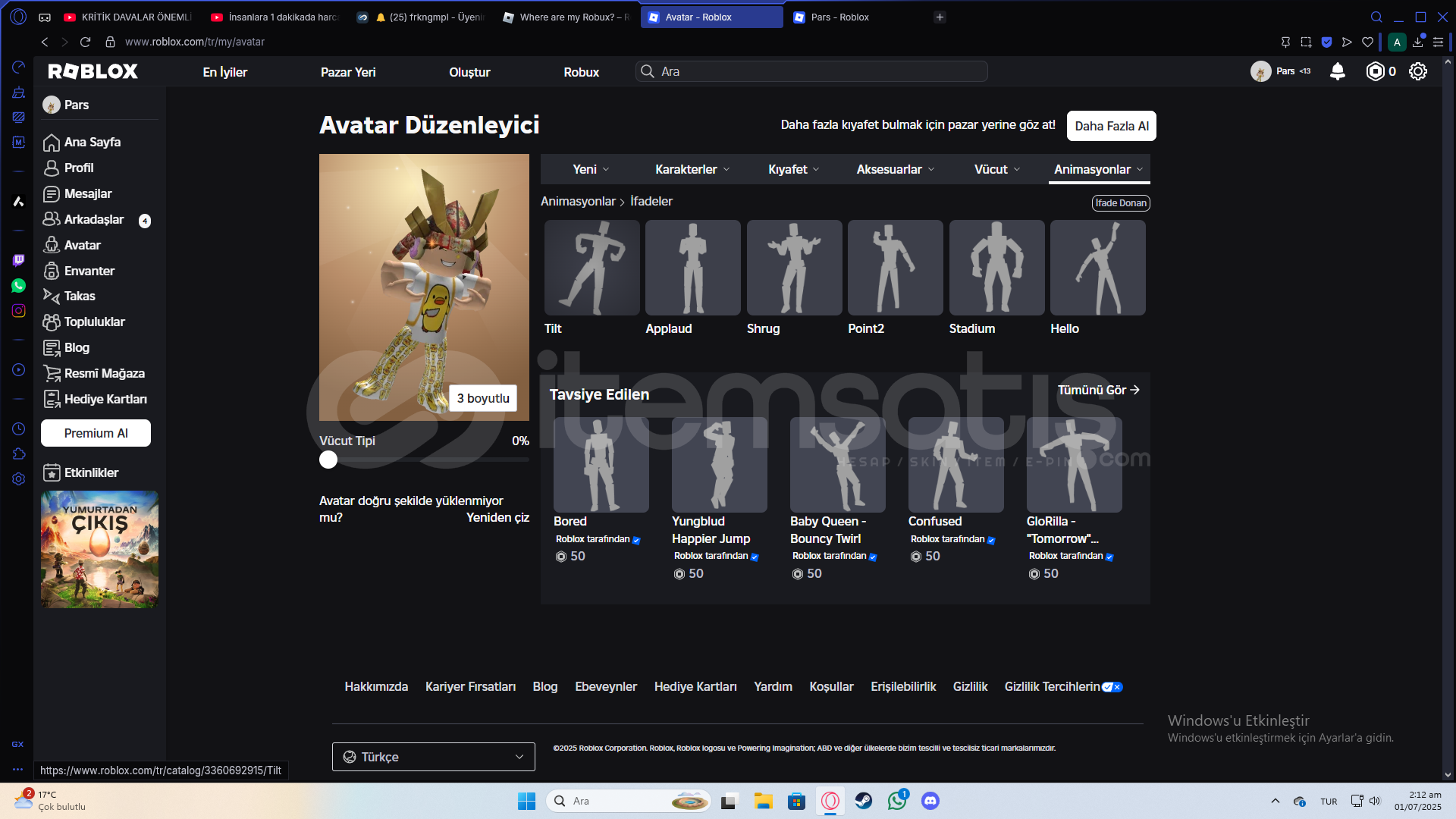The image size is (1456, 819).
Task: Open Instagram in Opera sidebar
Action: click(19, 311)
